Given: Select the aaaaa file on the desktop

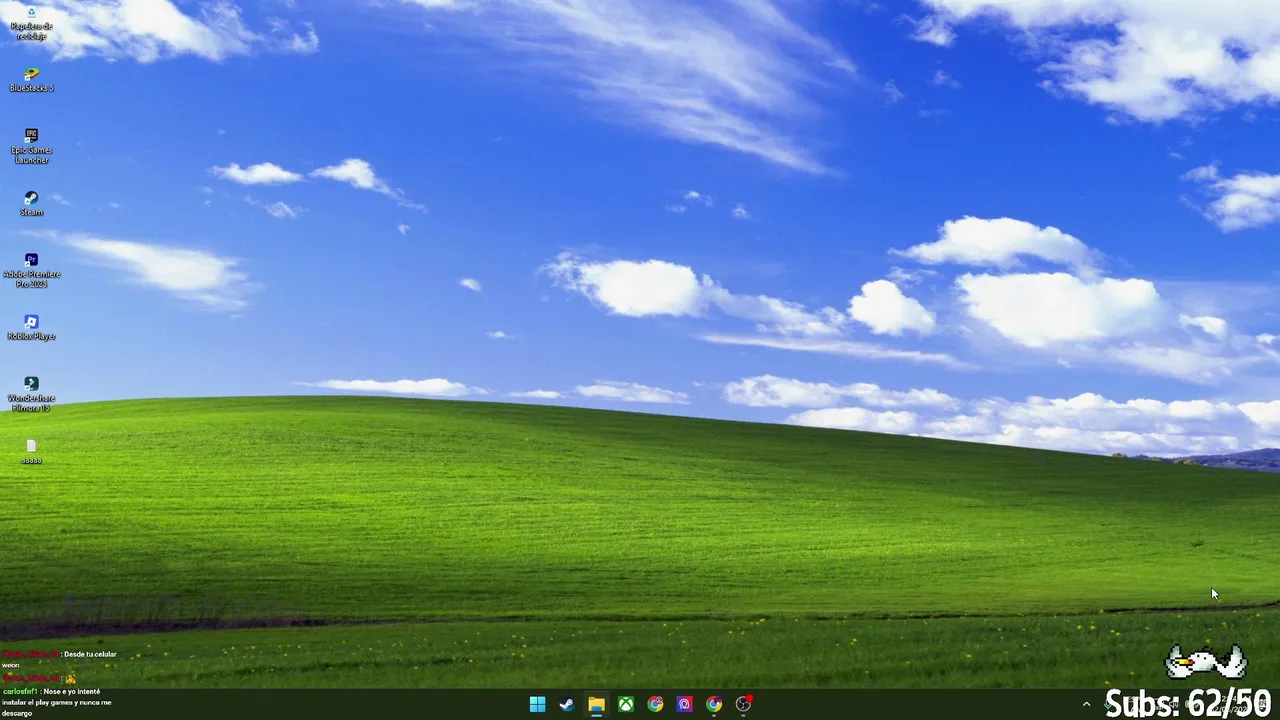Looking at the screenshot, I should click(31, 452).
